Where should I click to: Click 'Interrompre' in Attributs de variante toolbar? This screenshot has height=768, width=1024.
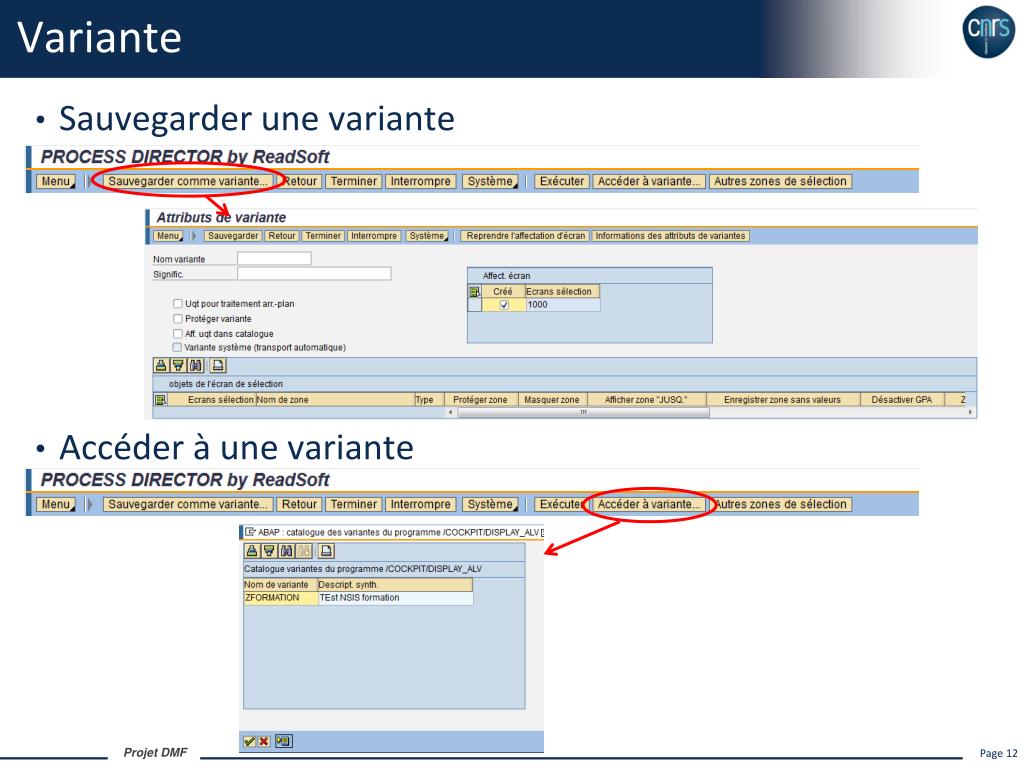point(374,236)
